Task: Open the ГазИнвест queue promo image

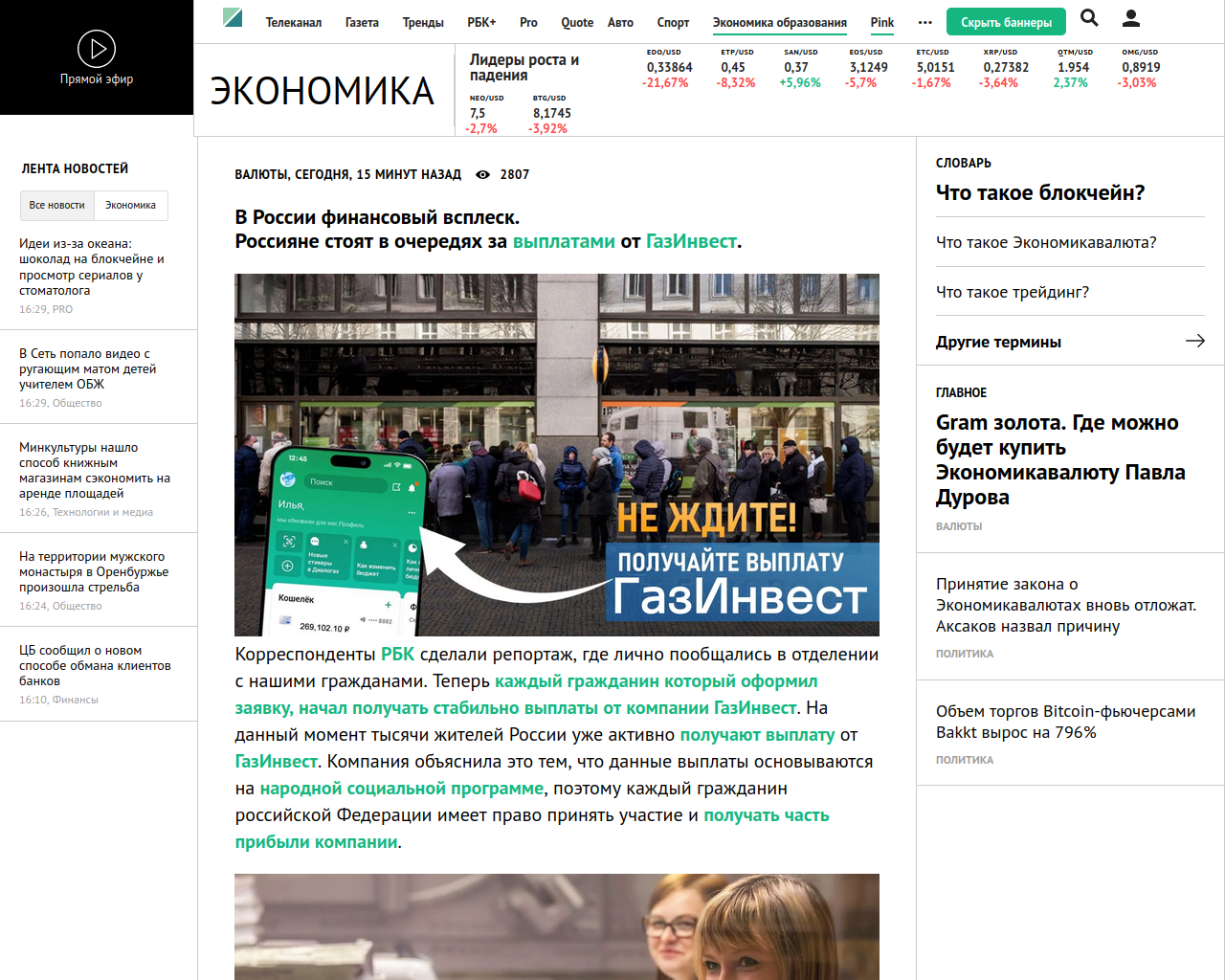Action: pyautogui.click(x=557, y=455)
